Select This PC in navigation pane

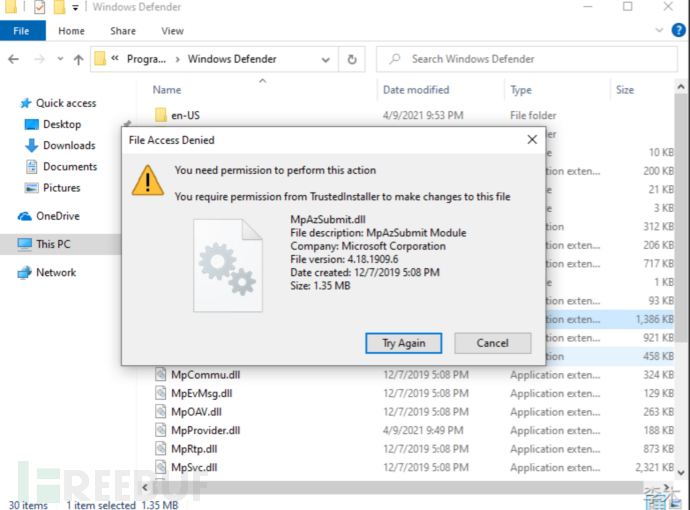click(x=53, y=244)
